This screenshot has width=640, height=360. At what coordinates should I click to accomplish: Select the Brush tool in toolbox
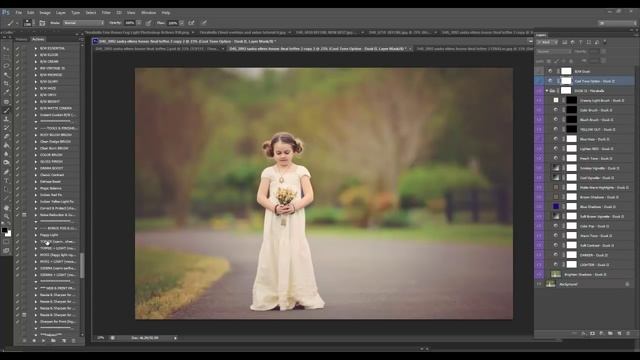pyautogui.click(x=6, y=110)
